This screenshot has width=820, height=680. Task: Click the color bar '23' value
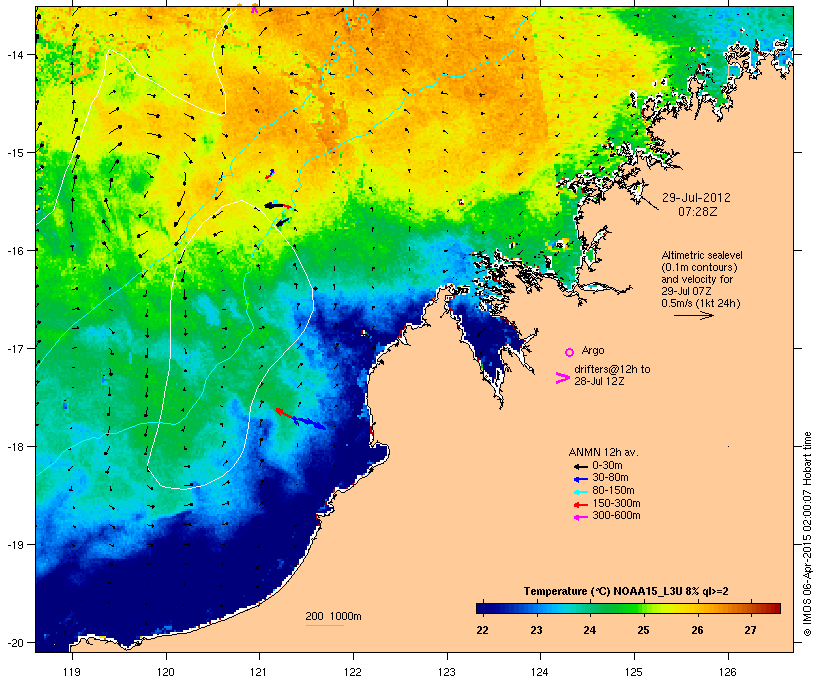coord(537,630)
